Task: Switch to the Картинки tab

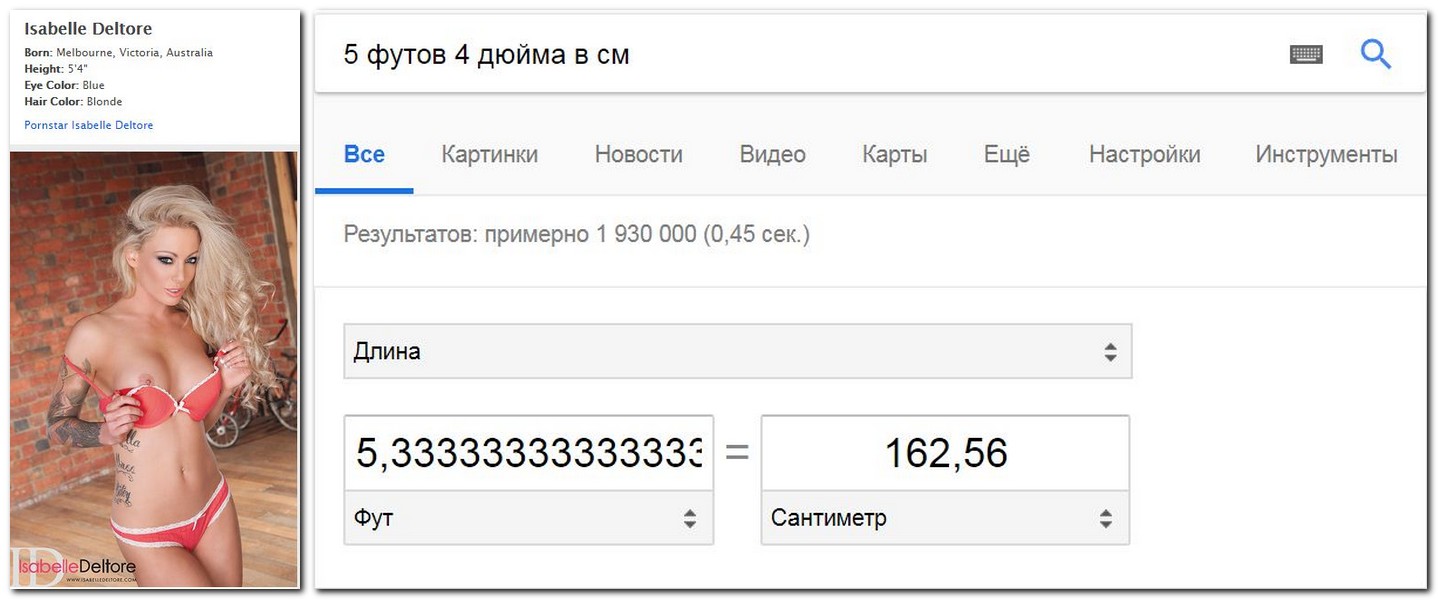Action: pyautogui.click(x=490, y=155)
